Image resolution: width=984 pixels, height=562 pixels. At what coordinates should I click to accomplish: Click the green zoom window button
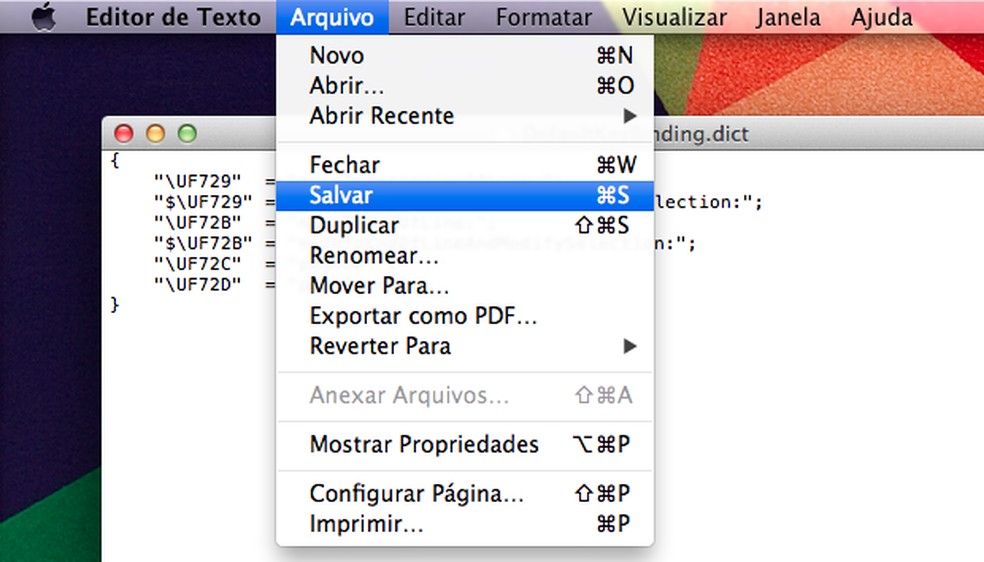(x=186, y=134)
